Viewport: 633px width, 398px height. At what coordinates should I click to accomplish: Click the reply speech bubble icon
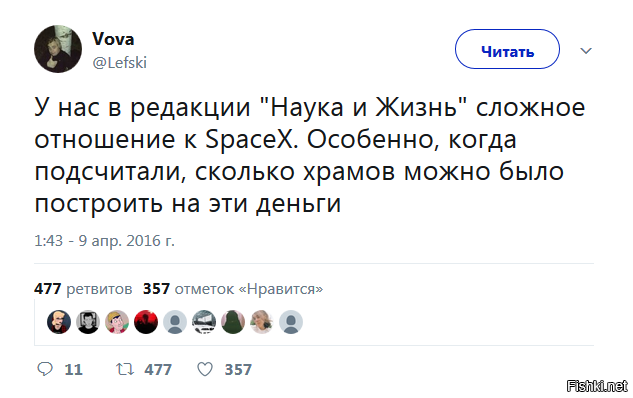click(x=45, y=369)
